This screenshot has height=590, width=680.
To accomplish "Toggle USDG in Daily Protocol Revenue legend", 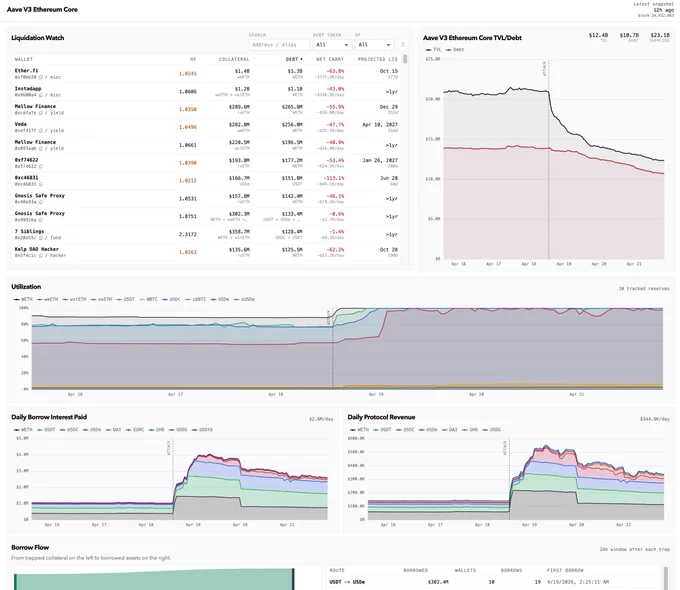I will pyautogui.click(x=491, y=430).
